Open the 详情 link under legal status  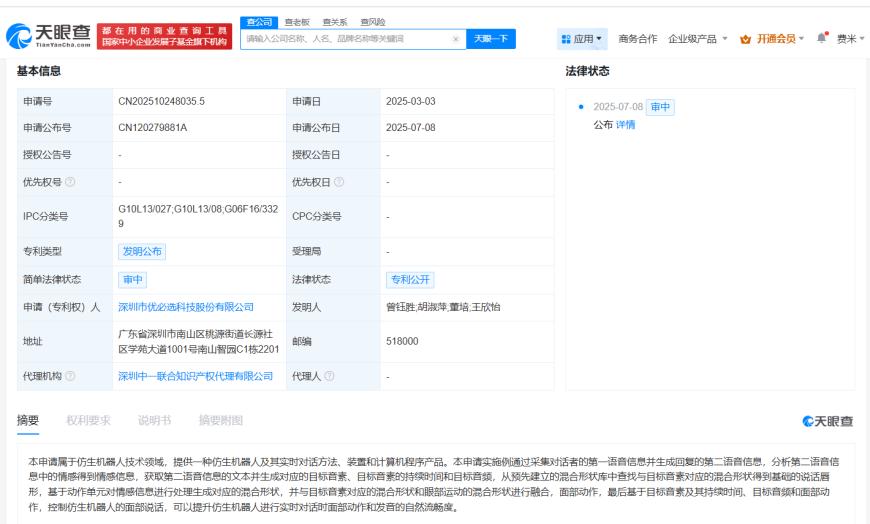click(625, 125)
